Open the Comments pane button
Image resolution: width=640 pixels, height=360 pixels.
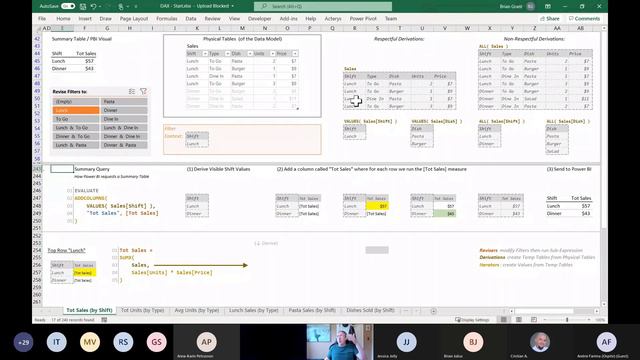(x=584, y=18)
